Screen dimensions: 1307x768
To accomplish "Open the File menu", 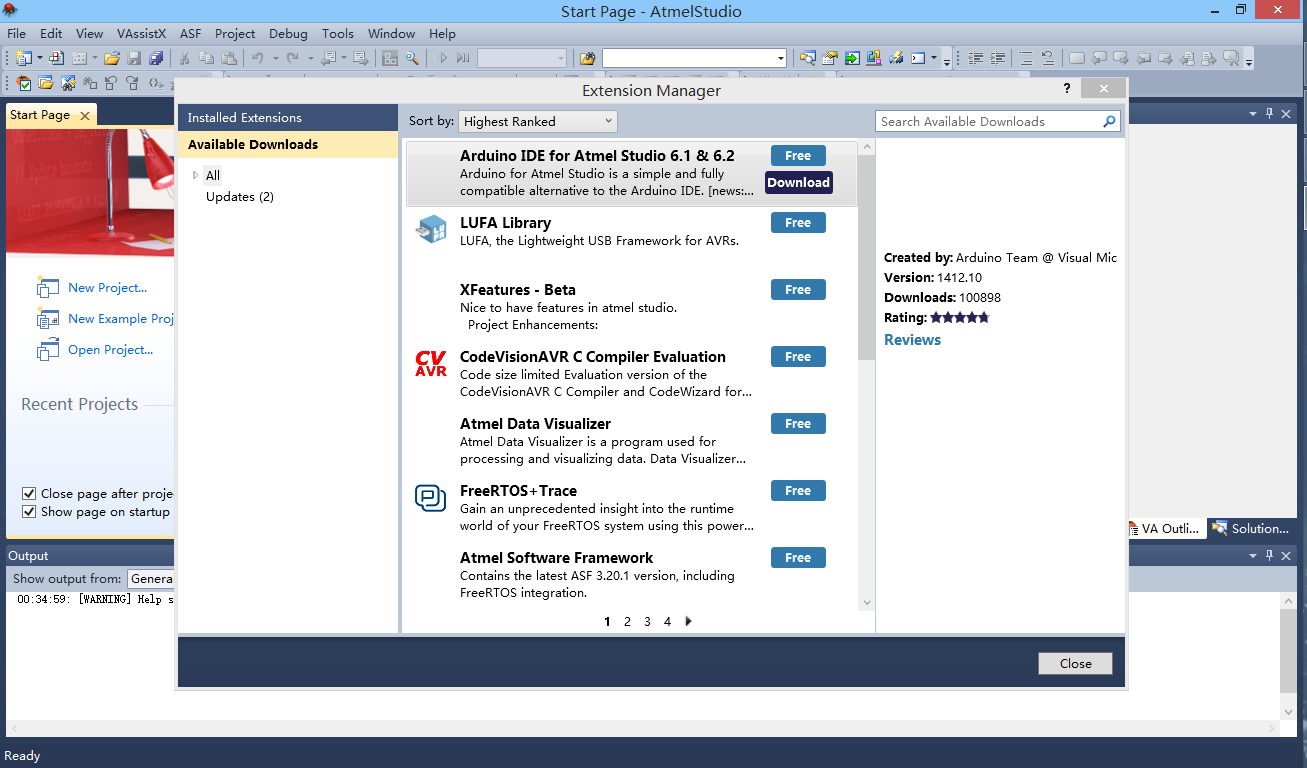I will click(x=16, y=33).
